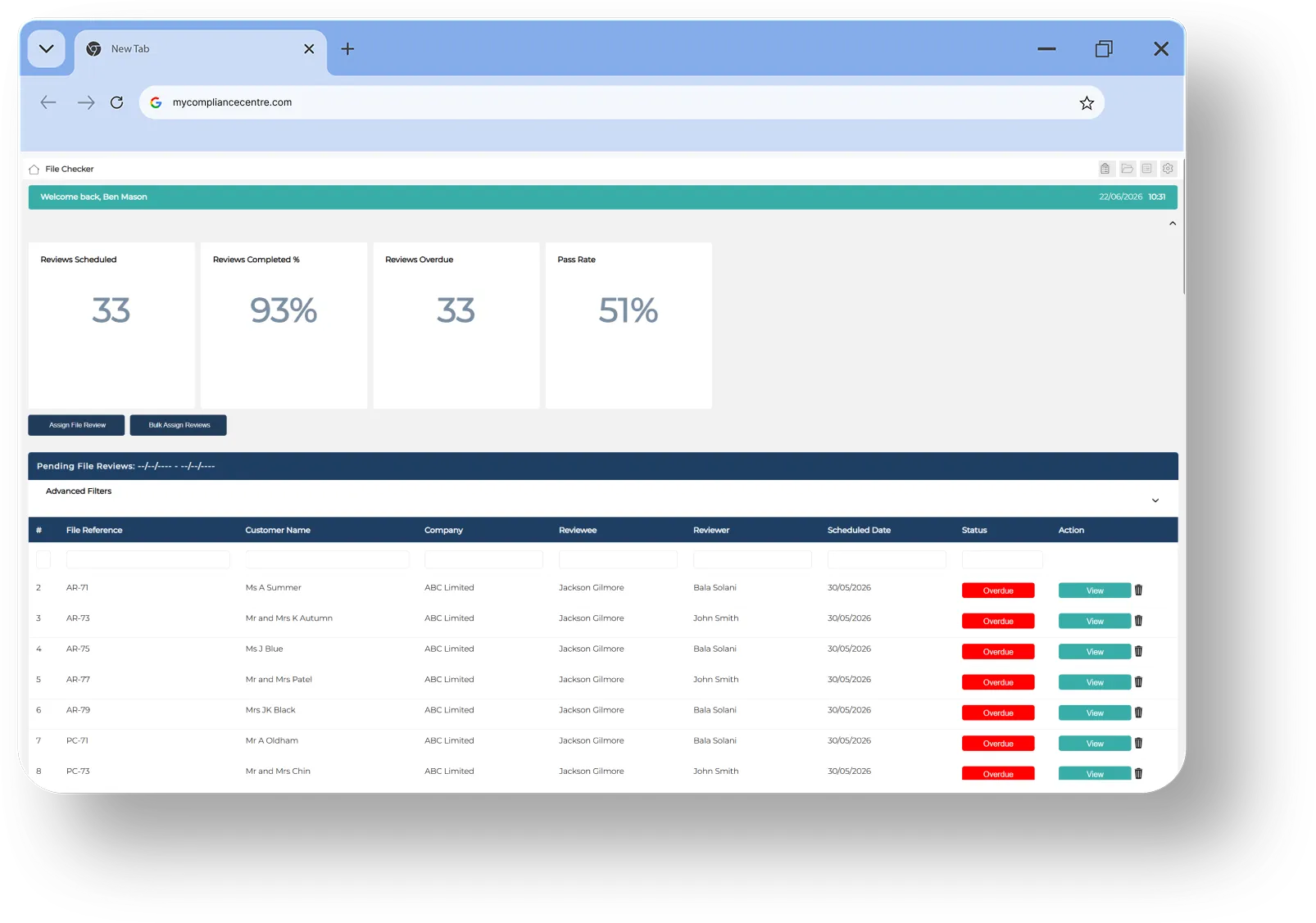Expand the Advanced Filters section chevron
The width and height of the screenshot is (1316, 923).
tap(1155, 500)
